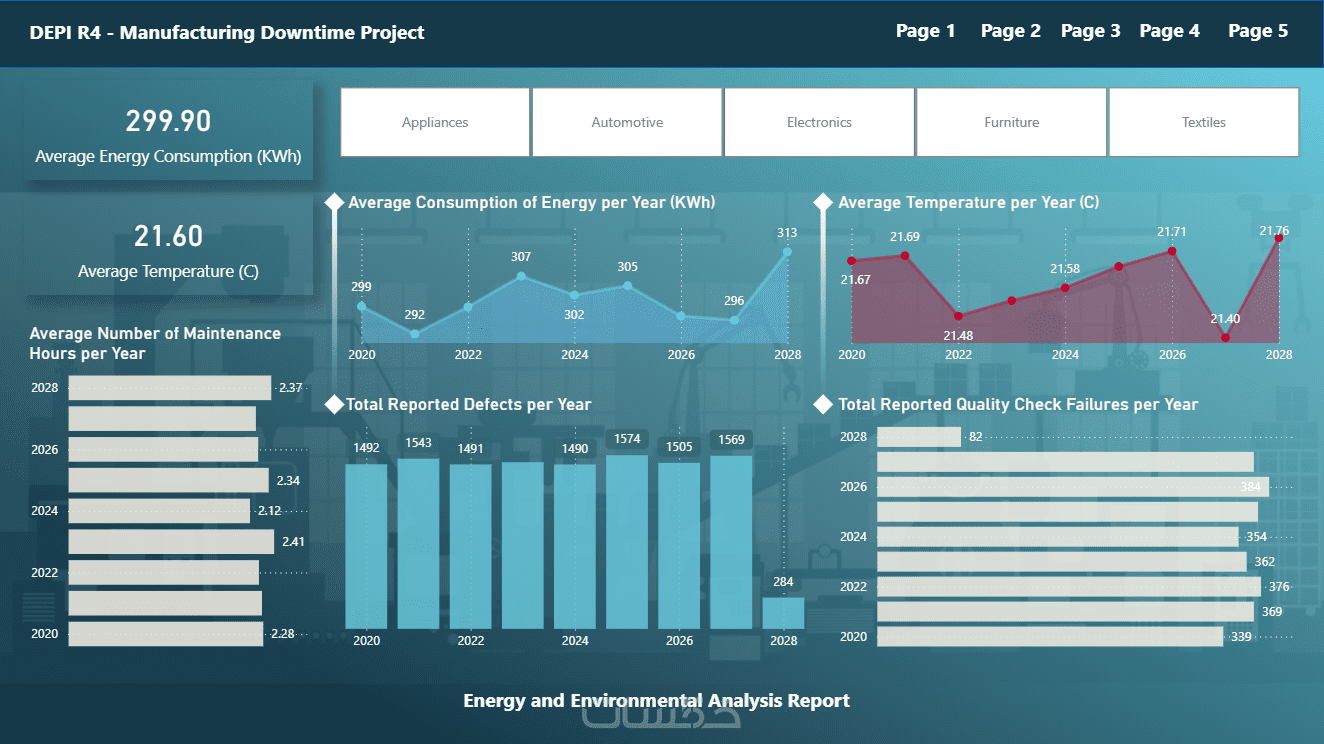Click the maintenance hours bar labeled 2.34

point(168,481)
